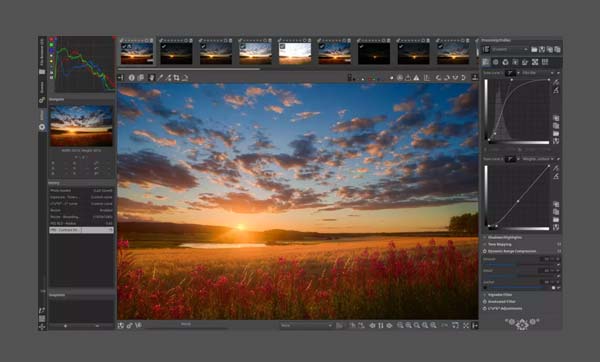
Task: Open the processing profile dropdown
Action: [510, 49]
